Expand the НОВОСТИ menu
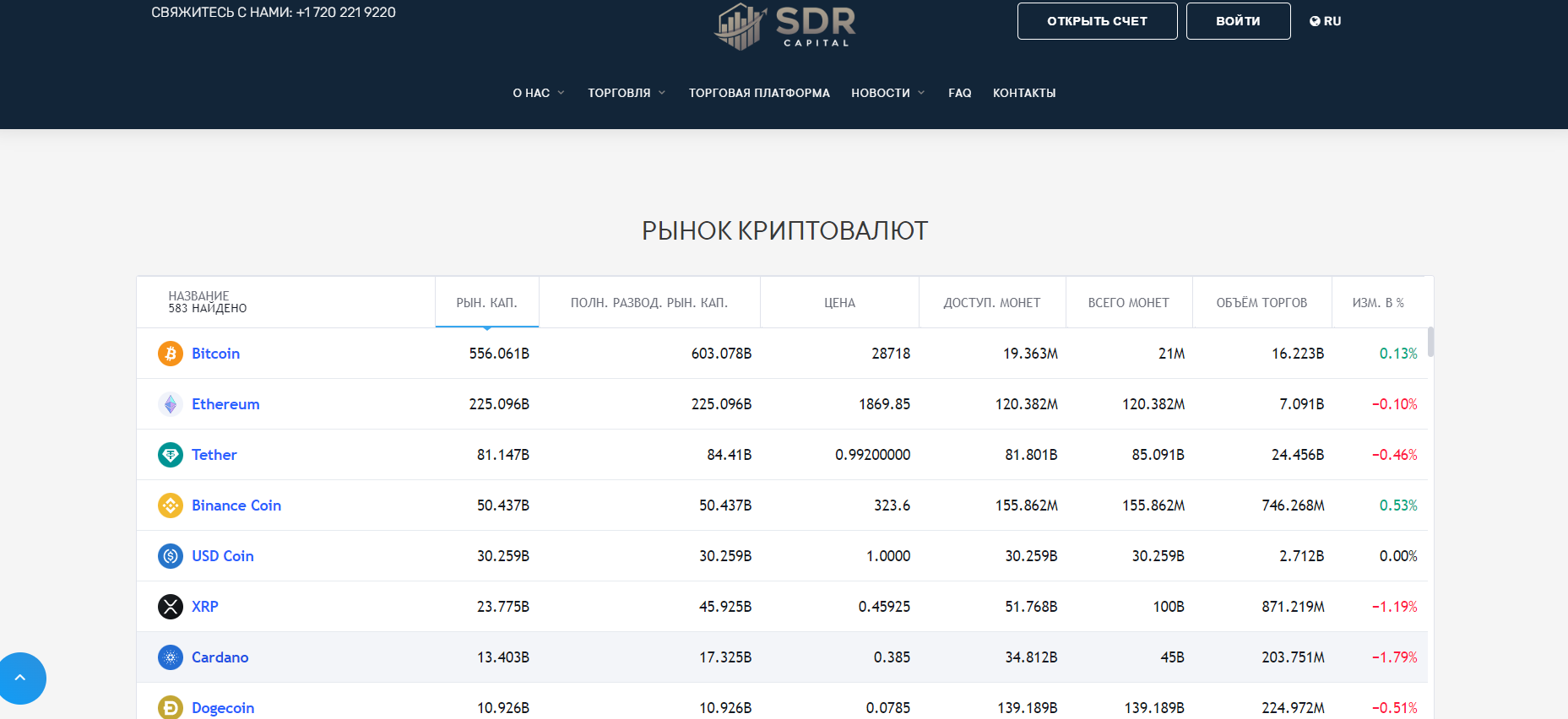 click(x=888, y=93)
